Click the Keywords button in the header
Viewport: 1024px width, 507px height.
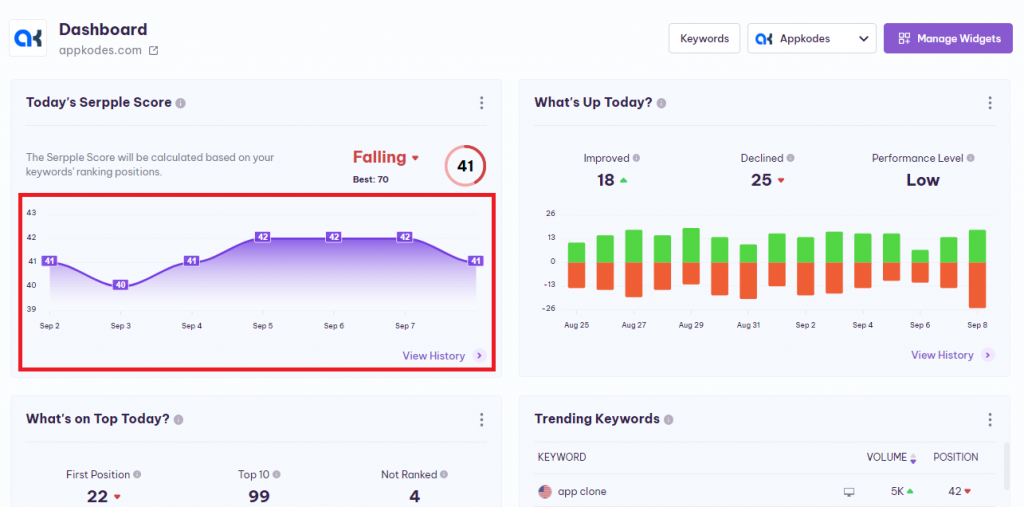704,39
